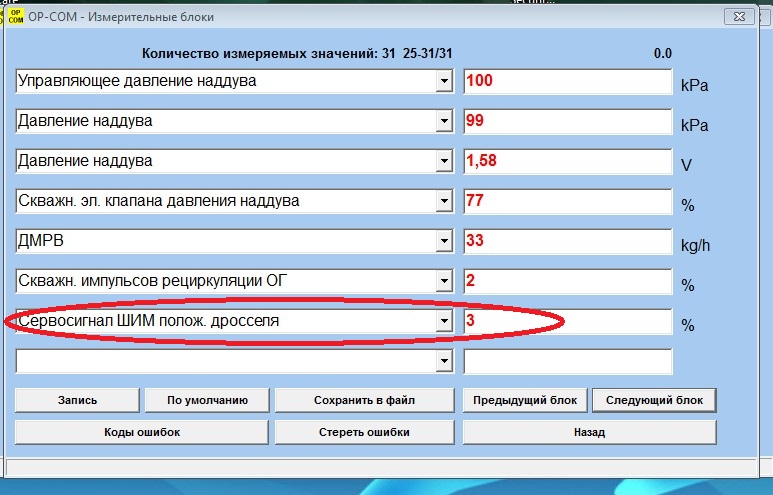Click the 0.0 reading at top right

pos(663,53)
